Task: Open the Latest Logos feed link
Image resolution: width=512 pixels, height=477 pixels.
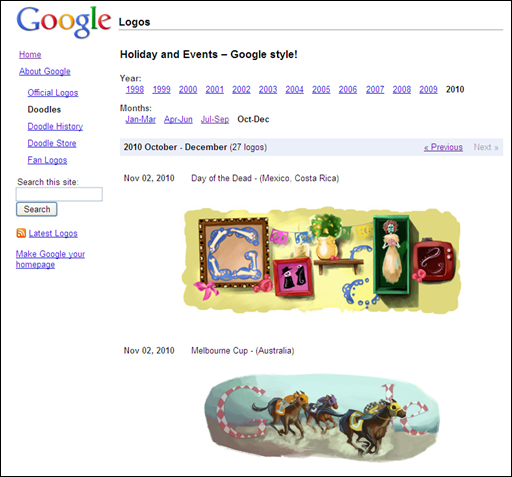Action: coord(53,233)
